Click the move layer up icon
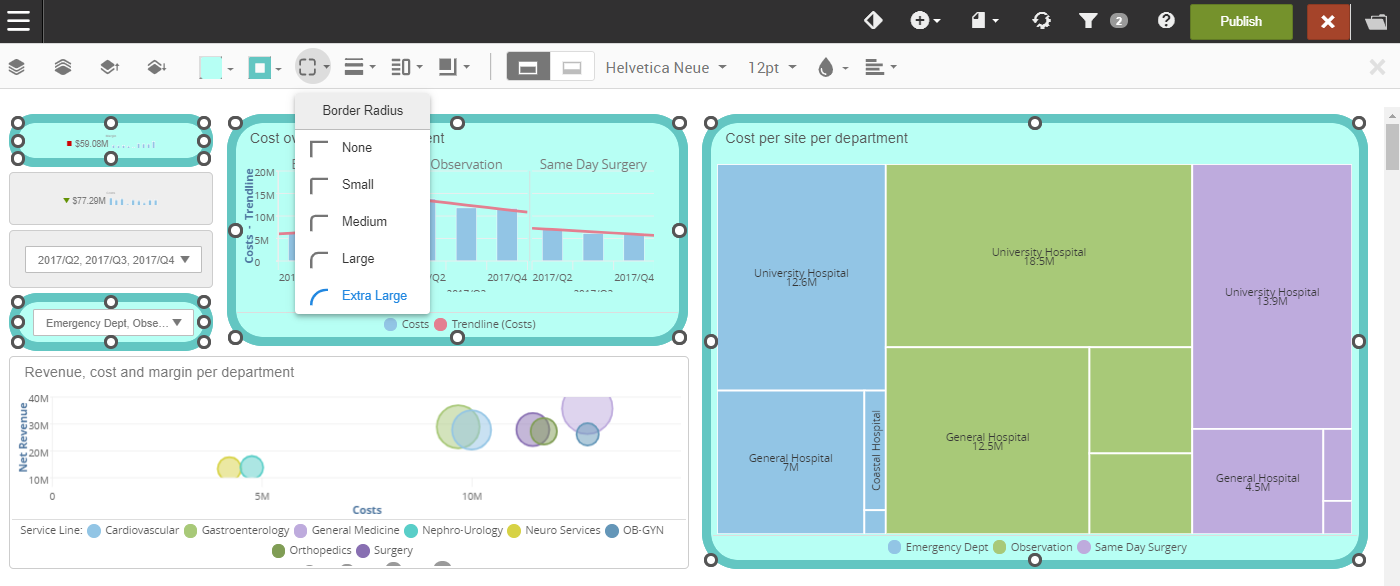This screenshot has height=586, width=1400. (x=110, y=67)
